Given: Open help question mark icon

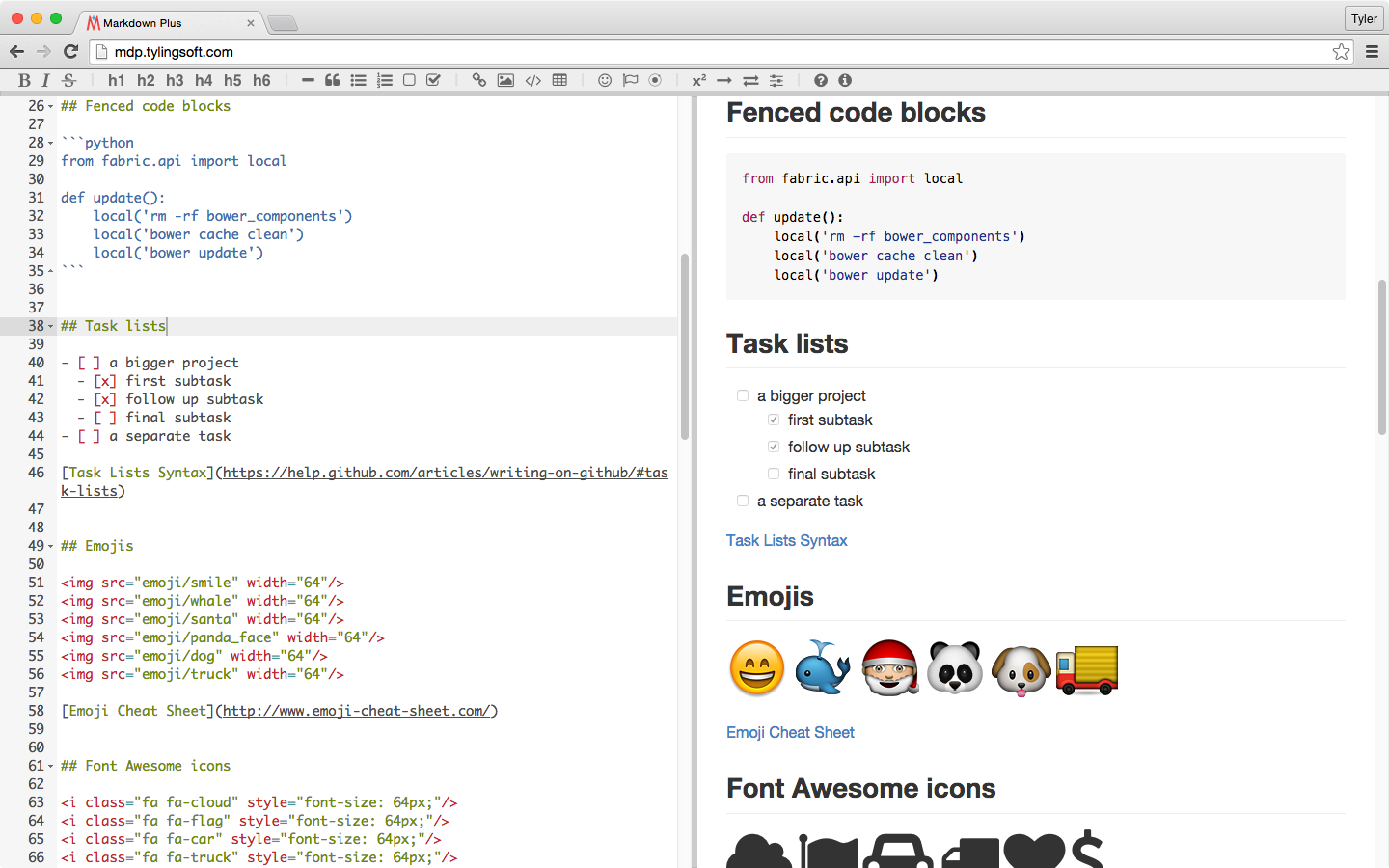Looking at the screenshot, I should pos(821,81).
